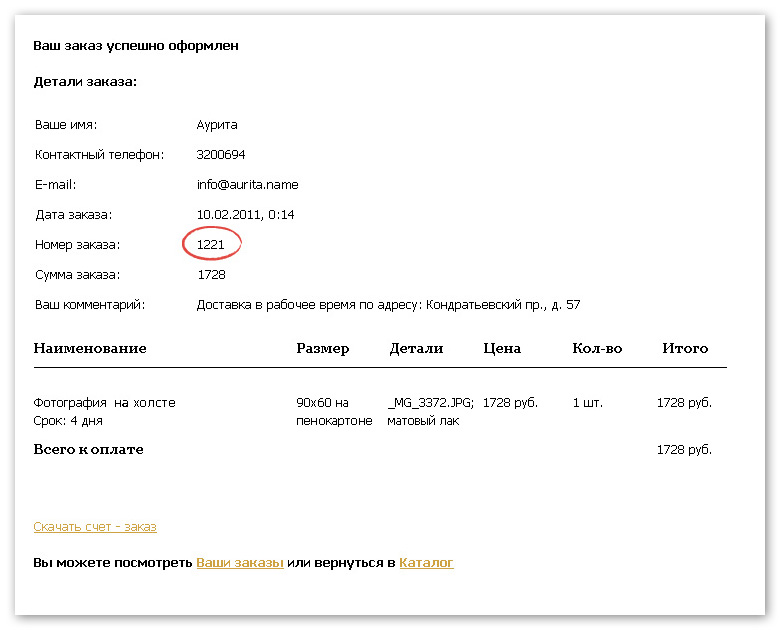Click the 'Цена' column header
Screen dimensions: 780x630
pyautogui.click(x=502, y=348)
